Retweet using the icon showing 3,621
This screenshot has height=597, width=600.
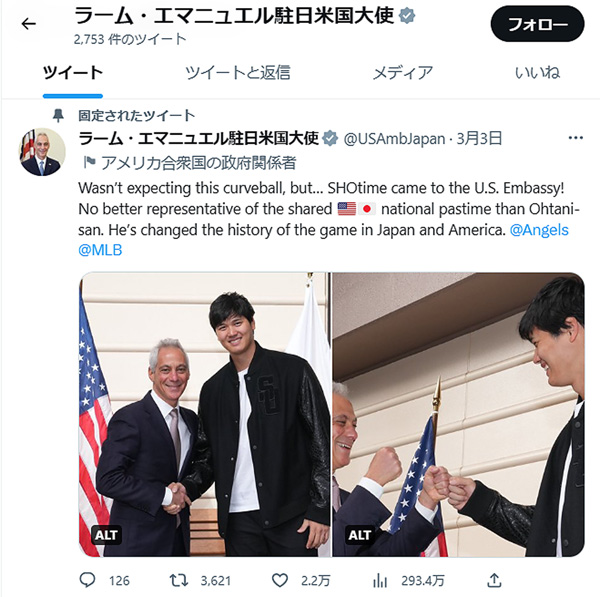point(179,581)
